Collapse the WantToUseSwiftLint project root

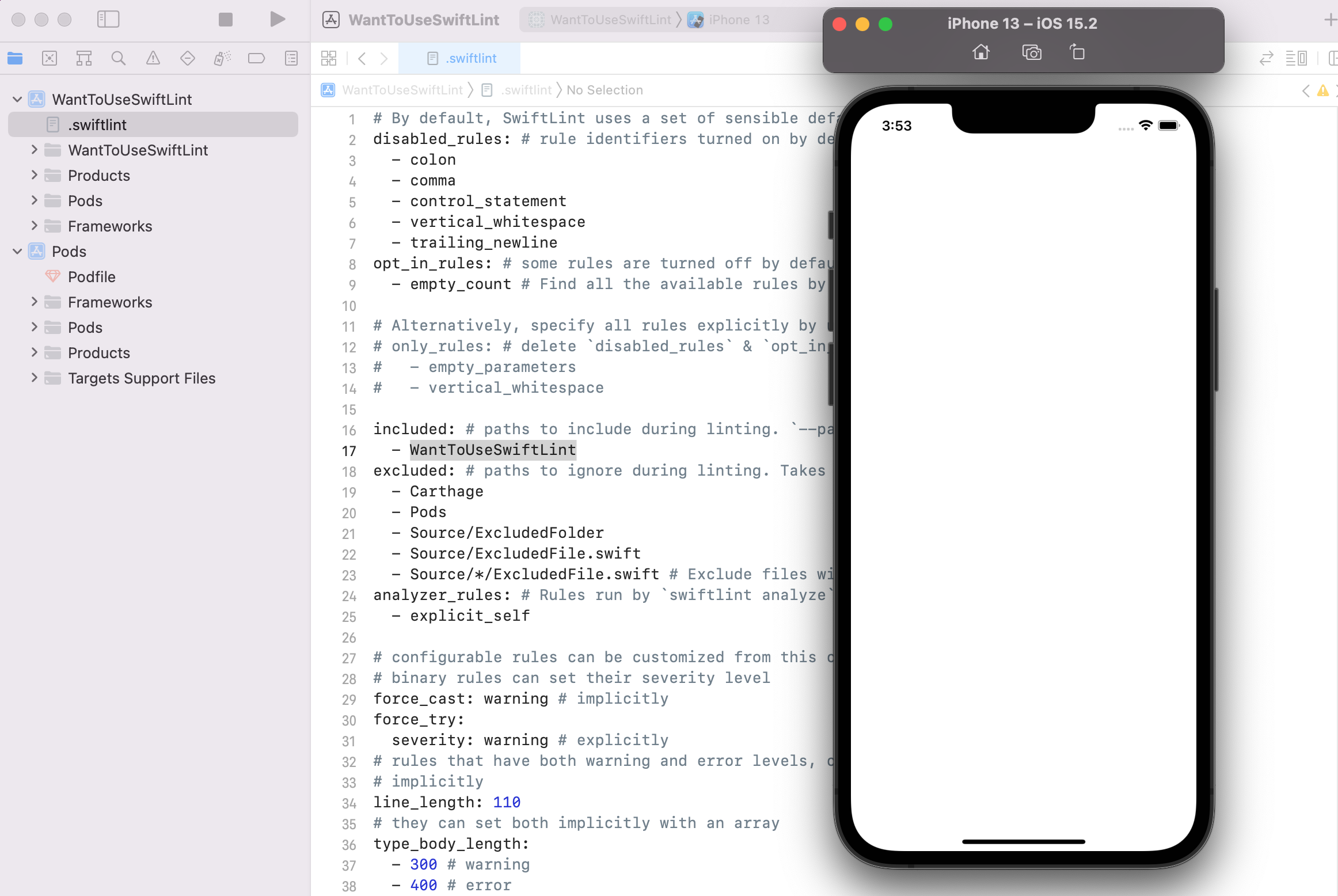[x=17, y=100]
